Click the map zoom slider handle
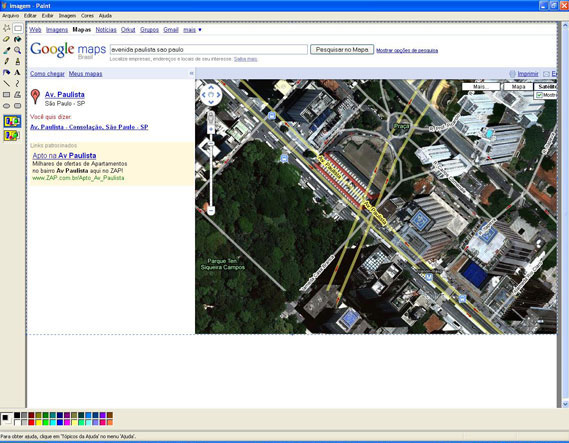 [211, 144]
